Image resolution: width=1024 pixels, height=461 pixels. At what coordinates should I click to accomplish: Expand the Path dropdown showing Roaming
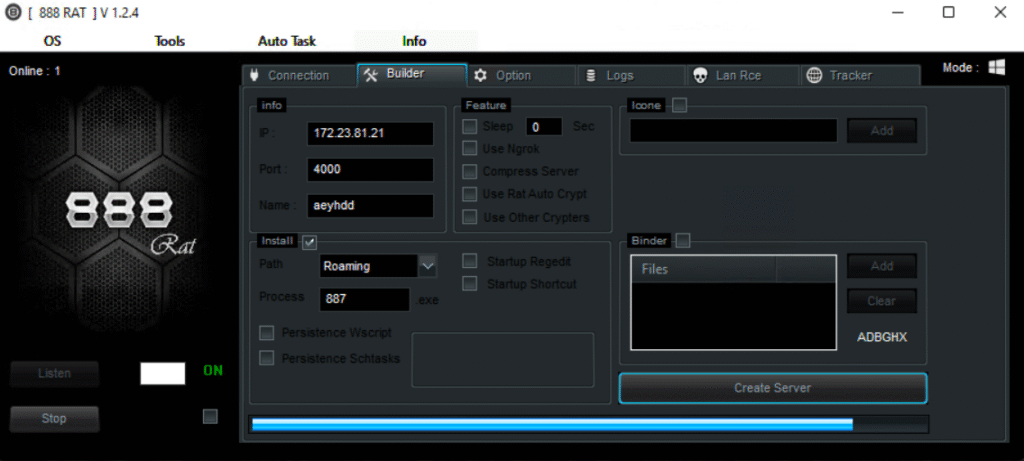pos(427,266)
